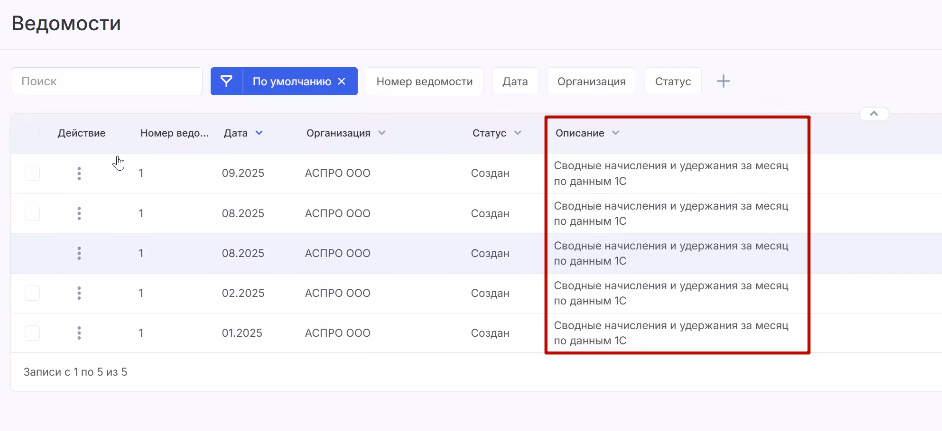Viewport: 942px width, 431px height.
Task: Open the Статус column header dropdown
Action: [x=518, y=133]
